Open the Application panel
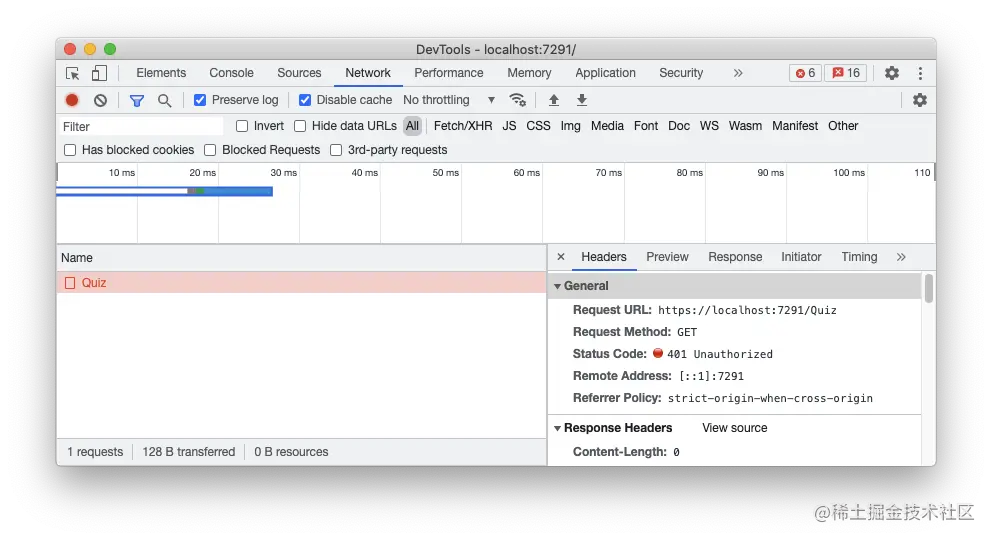This screenshot has height=540, width=992. 605,73
